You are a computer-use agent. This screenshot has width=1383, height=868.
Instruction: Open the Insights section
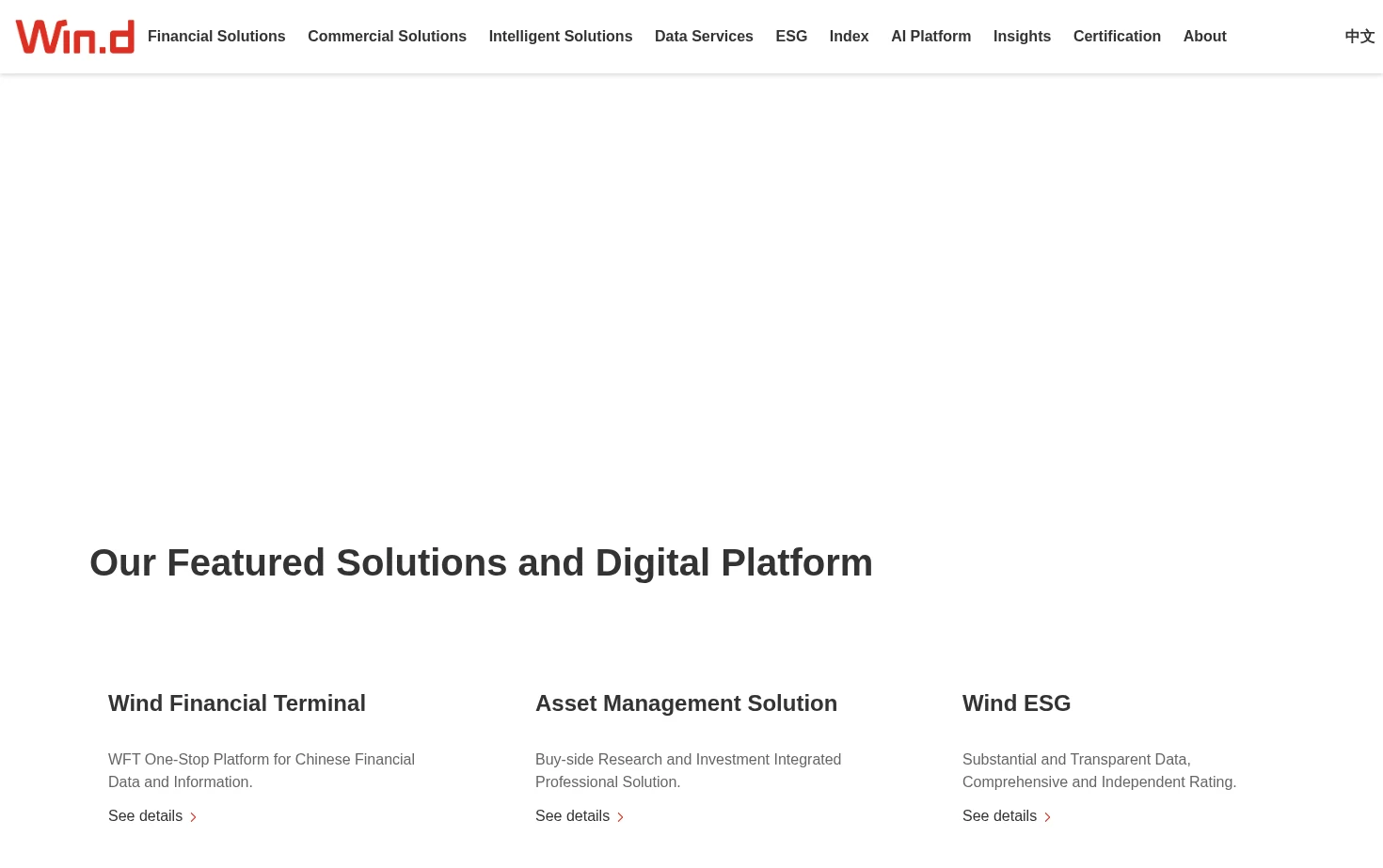coord(1022,36)
